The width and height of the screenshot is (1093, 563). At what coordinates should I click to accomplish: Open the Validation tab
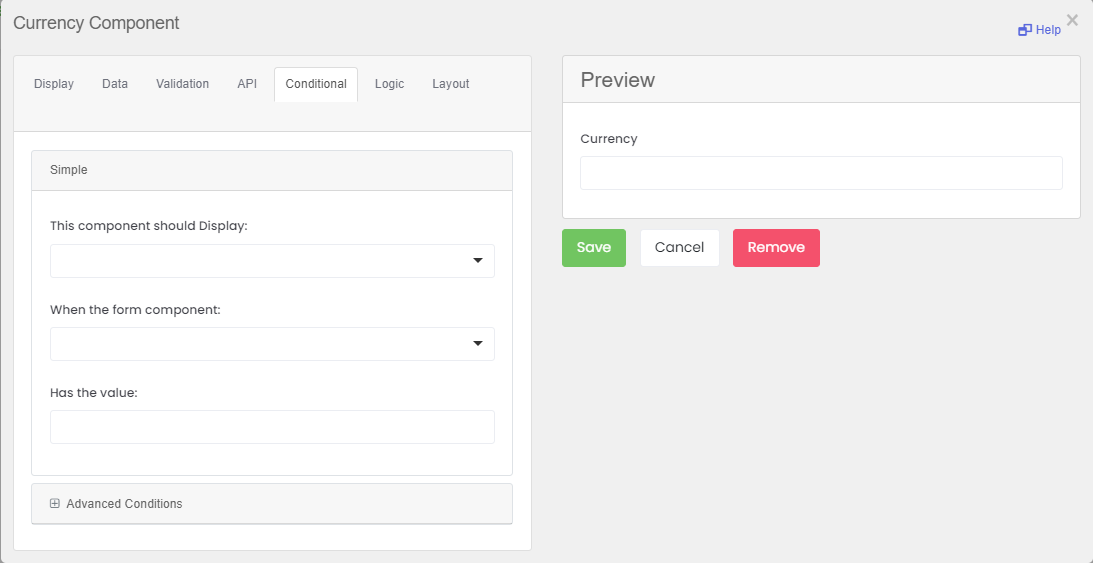click(183, 84)
